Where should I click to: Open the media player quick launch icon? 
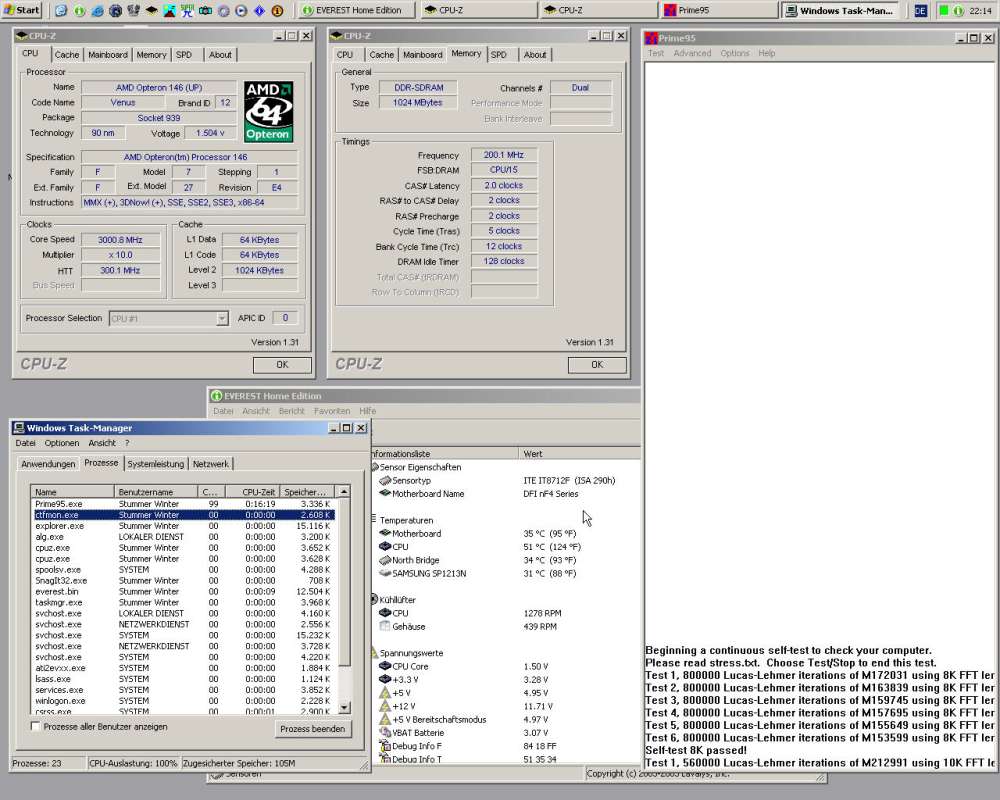241,11
